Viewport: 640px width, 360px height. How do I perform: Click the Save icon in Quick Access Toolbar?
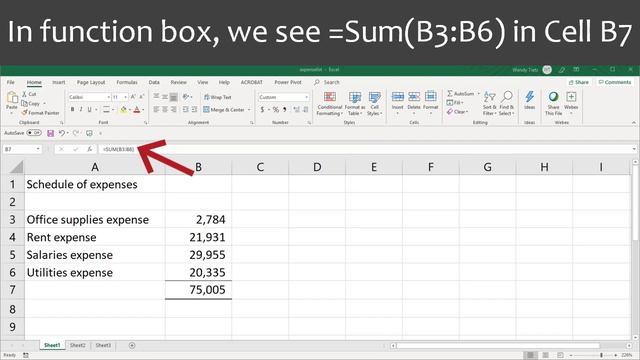[x=51, y=133]
